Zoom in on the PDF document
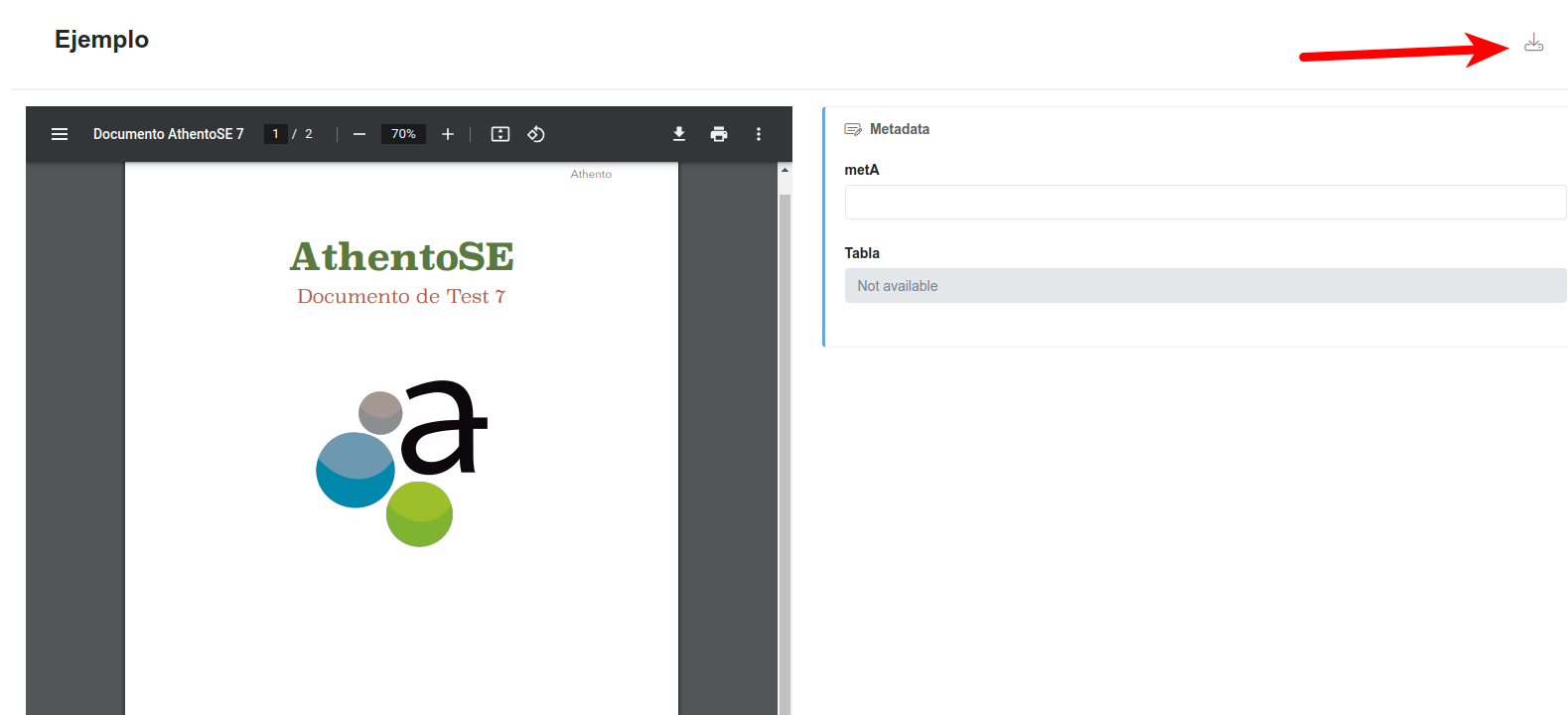1568x715 pixels. tap(448, 134)
